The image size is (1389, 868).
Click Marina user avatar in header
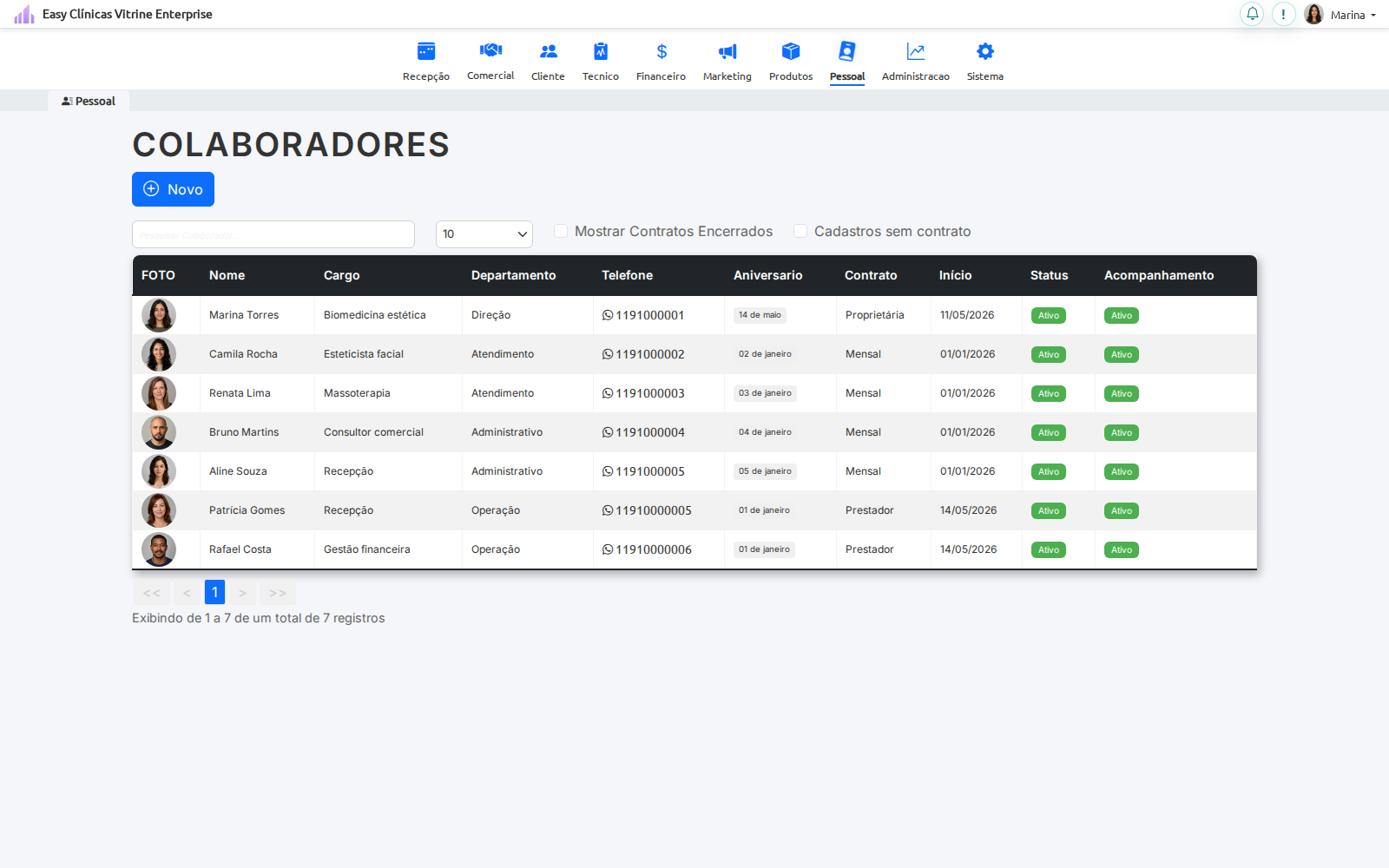coord(1313,14)
